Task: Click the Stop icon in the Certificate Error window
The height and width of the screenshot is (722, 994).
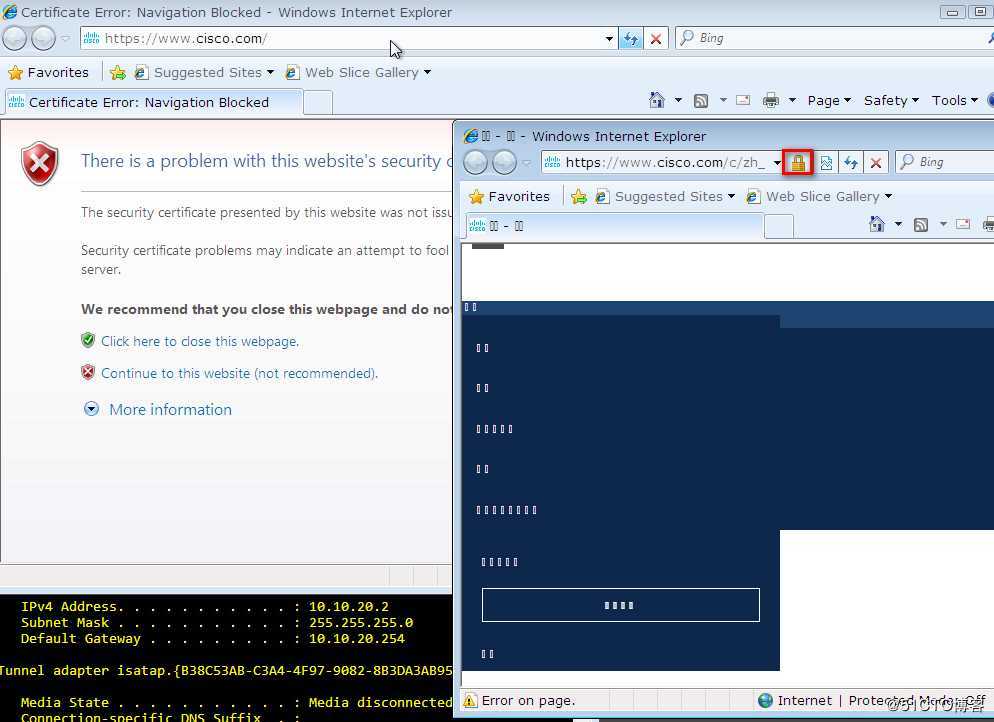Action: [656, 39]
